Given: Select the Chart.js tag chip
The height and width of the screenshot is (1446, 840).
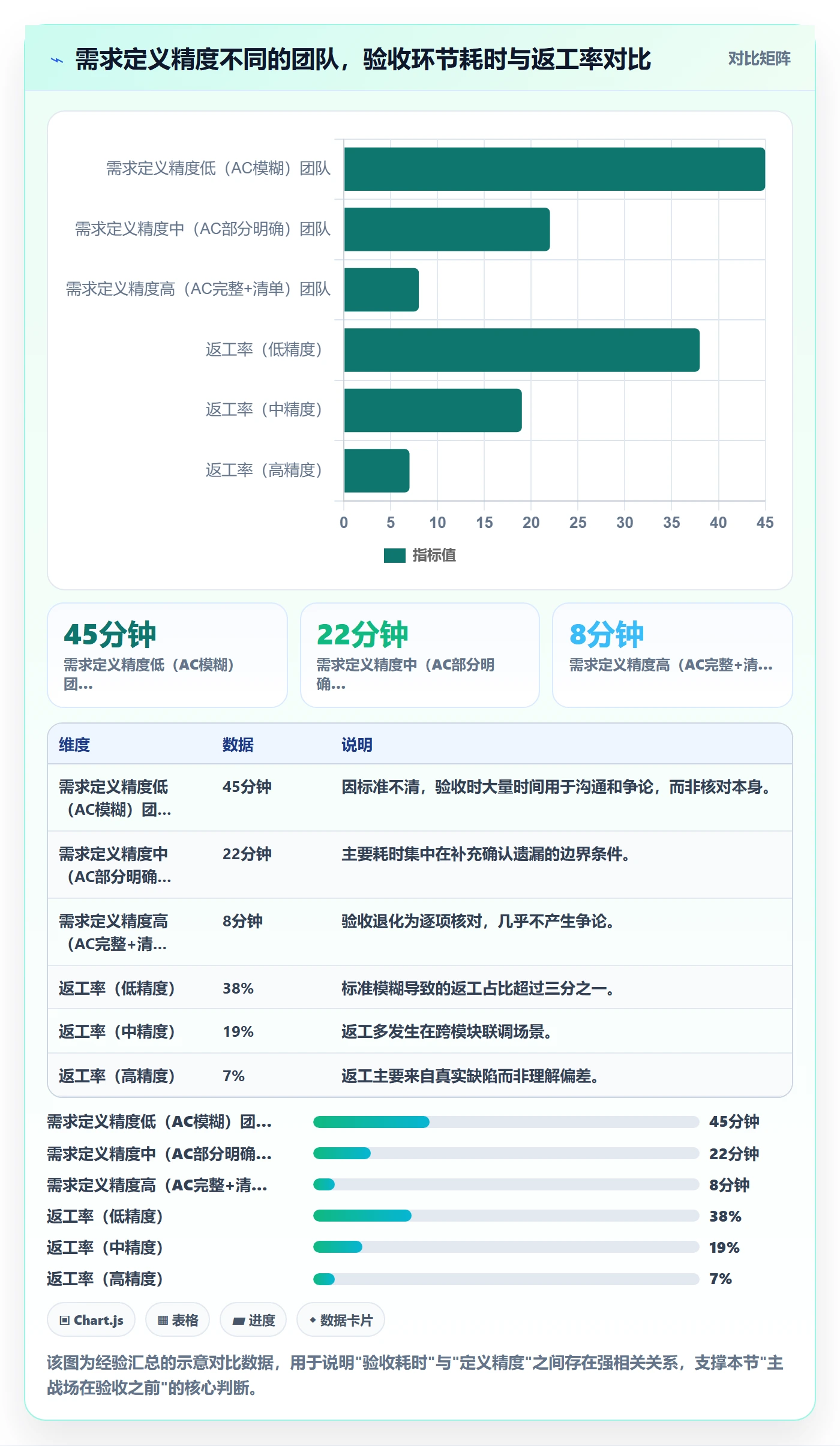Looking at the screenshot, I should tap(91, 1320).
